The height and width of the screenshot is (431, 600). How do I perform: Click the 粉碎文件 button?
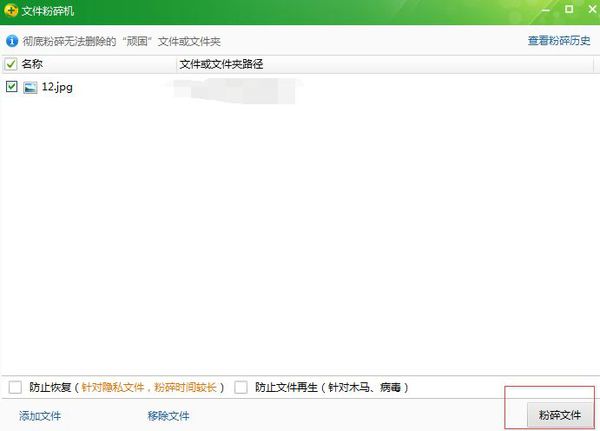(559, 415)
